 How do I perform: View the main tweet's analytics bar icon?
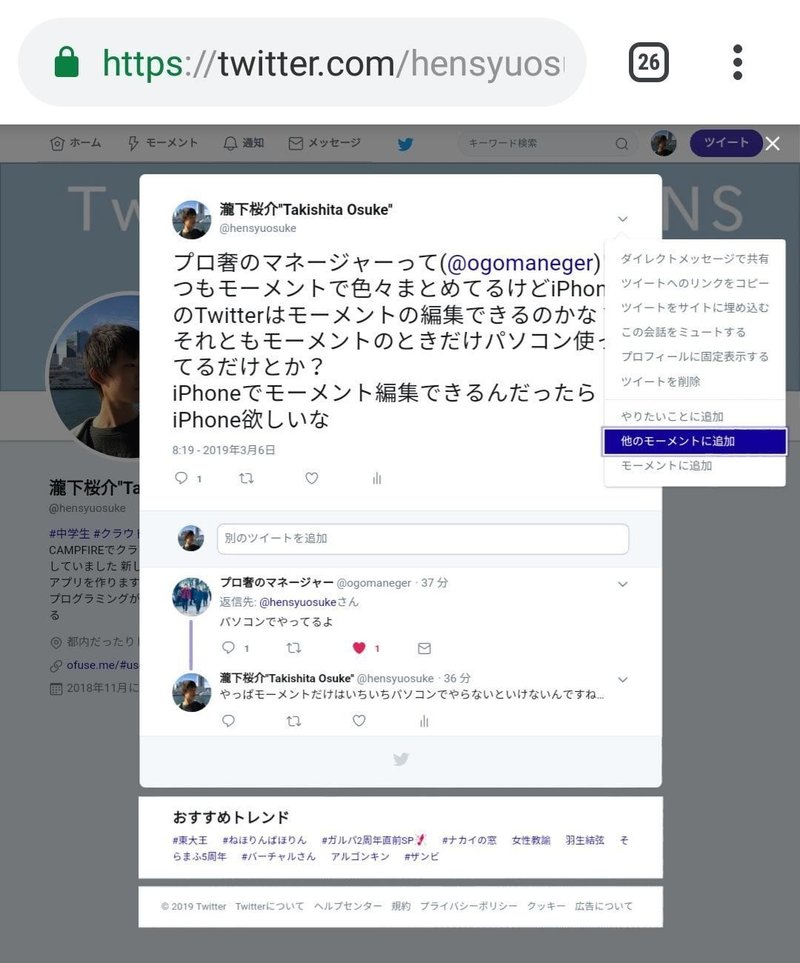coord(377,478)
